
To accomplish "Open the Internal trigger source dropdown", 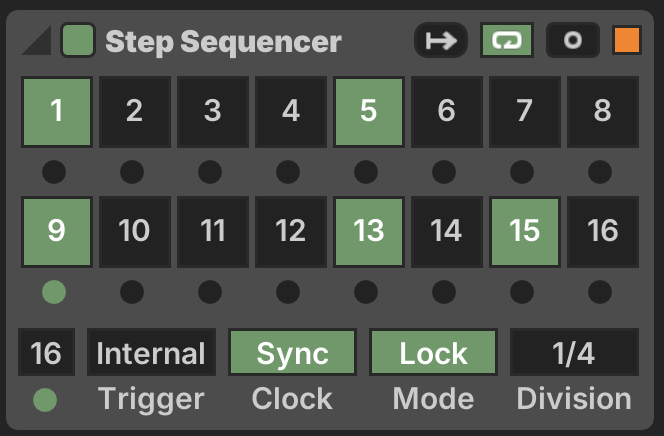I will (152, 352).
